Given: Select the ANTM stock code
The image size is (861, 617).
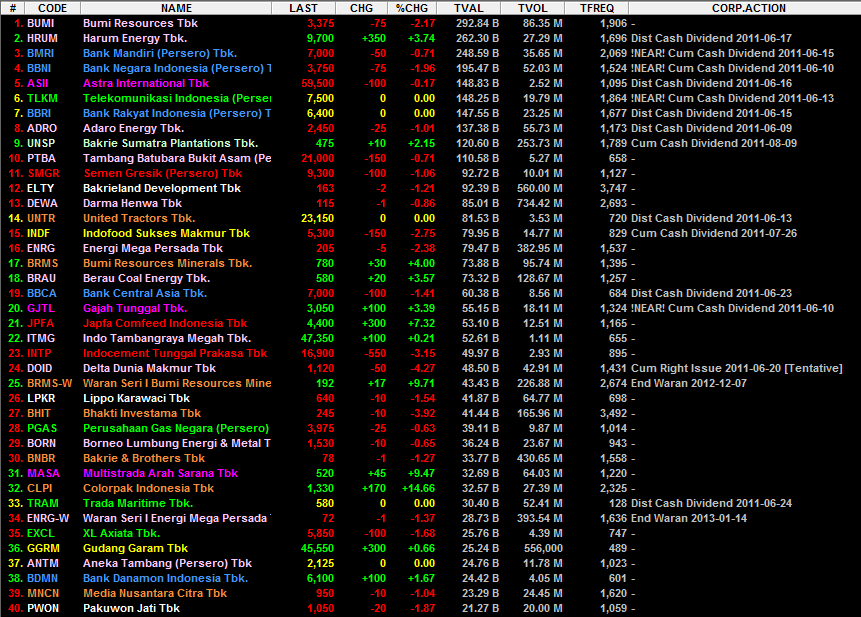Looking at the screenshot, I should coord(43,563).
